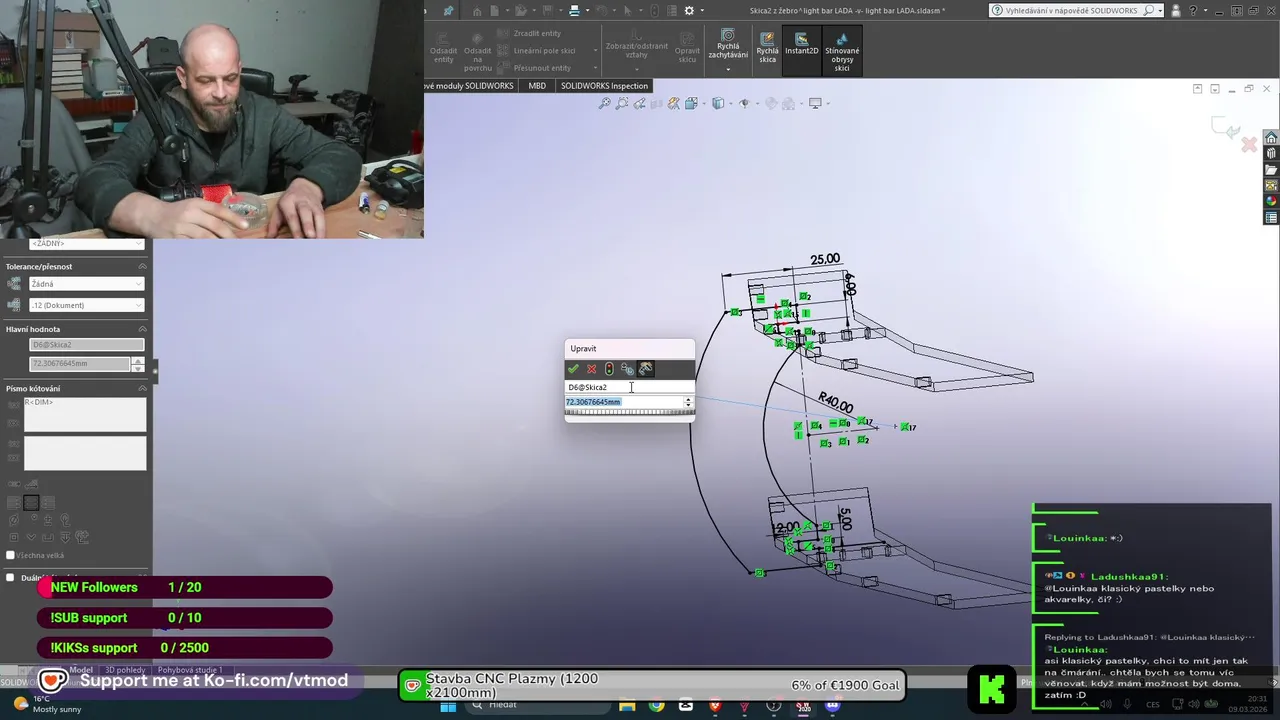Click the highlighted mark-for-drawing icon in Upravit
This screenshot has height=720, width=1280.
pos(646,369)
